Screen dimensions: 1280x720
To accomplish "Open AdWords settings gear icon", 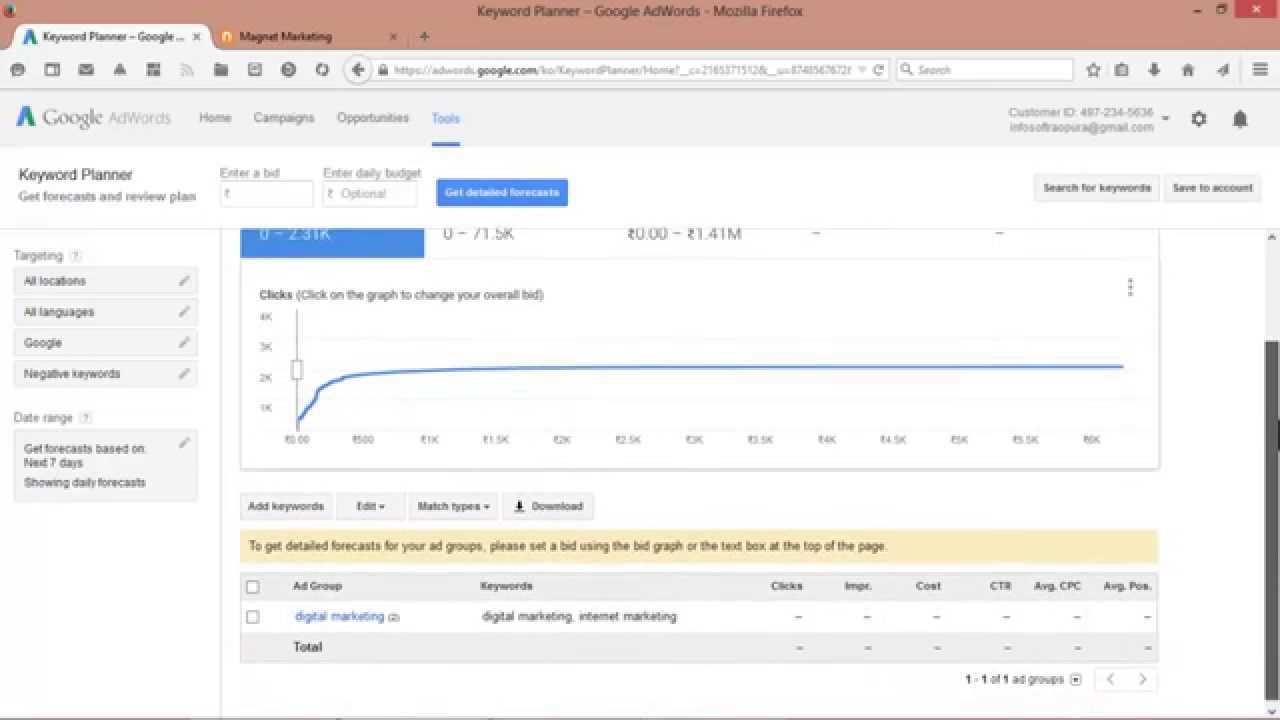I will pyautogui.click(x=1199, y=119).
